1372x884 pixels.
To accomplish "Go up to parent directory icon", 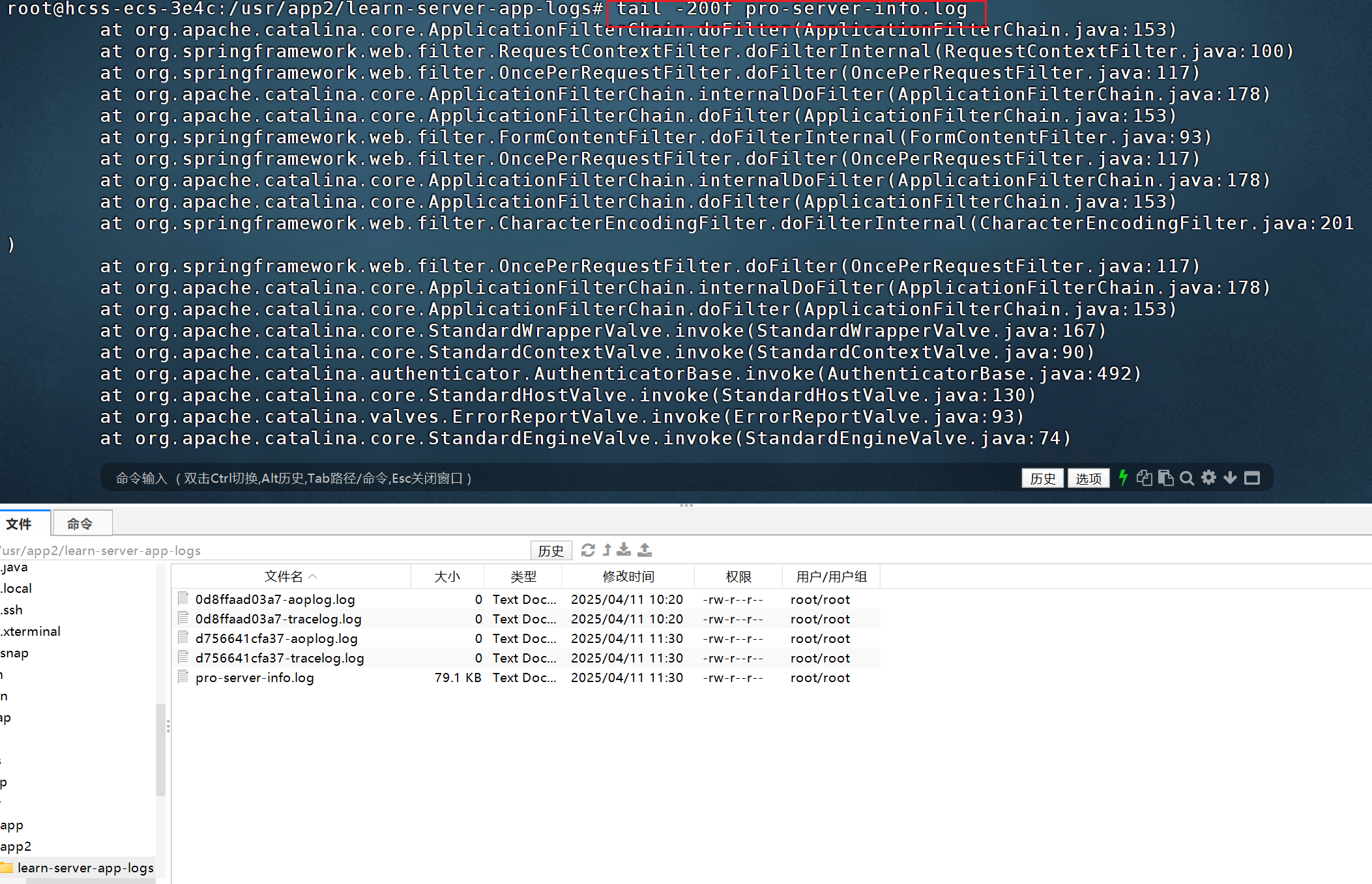I will pos(607,550).
